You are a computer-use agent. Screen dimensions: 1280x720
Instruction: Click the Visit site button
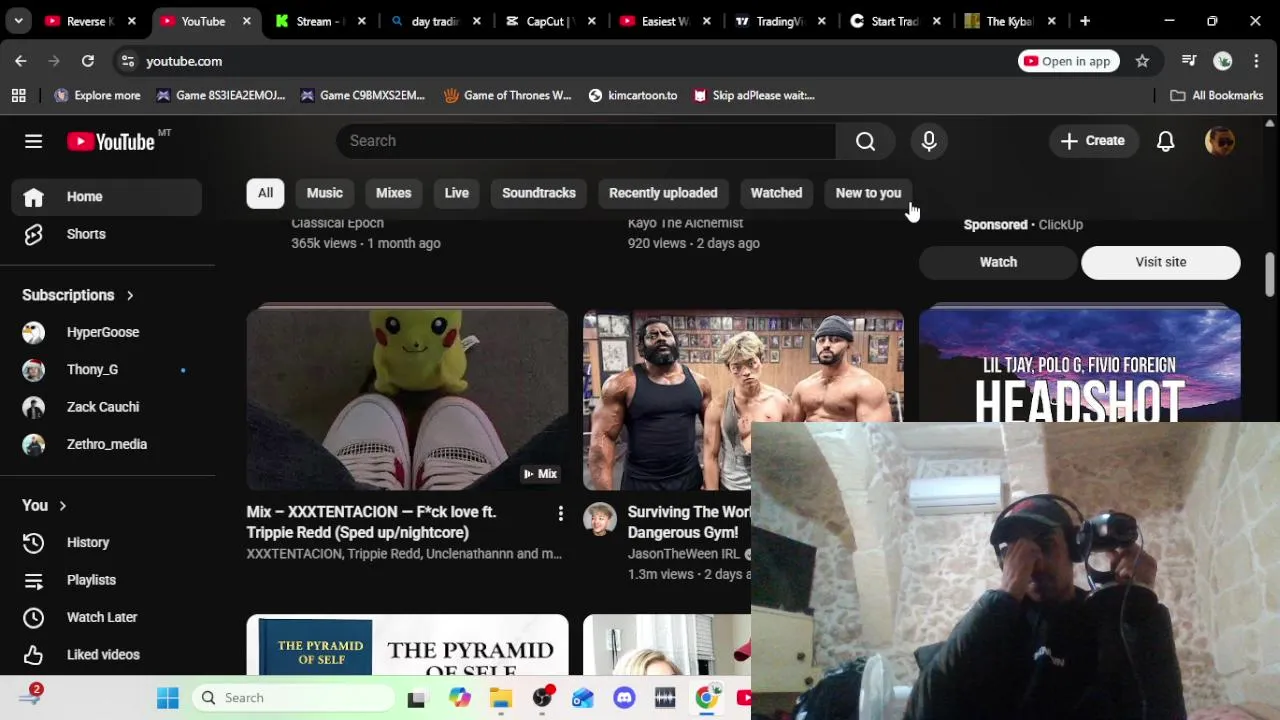coord(1161,262)
